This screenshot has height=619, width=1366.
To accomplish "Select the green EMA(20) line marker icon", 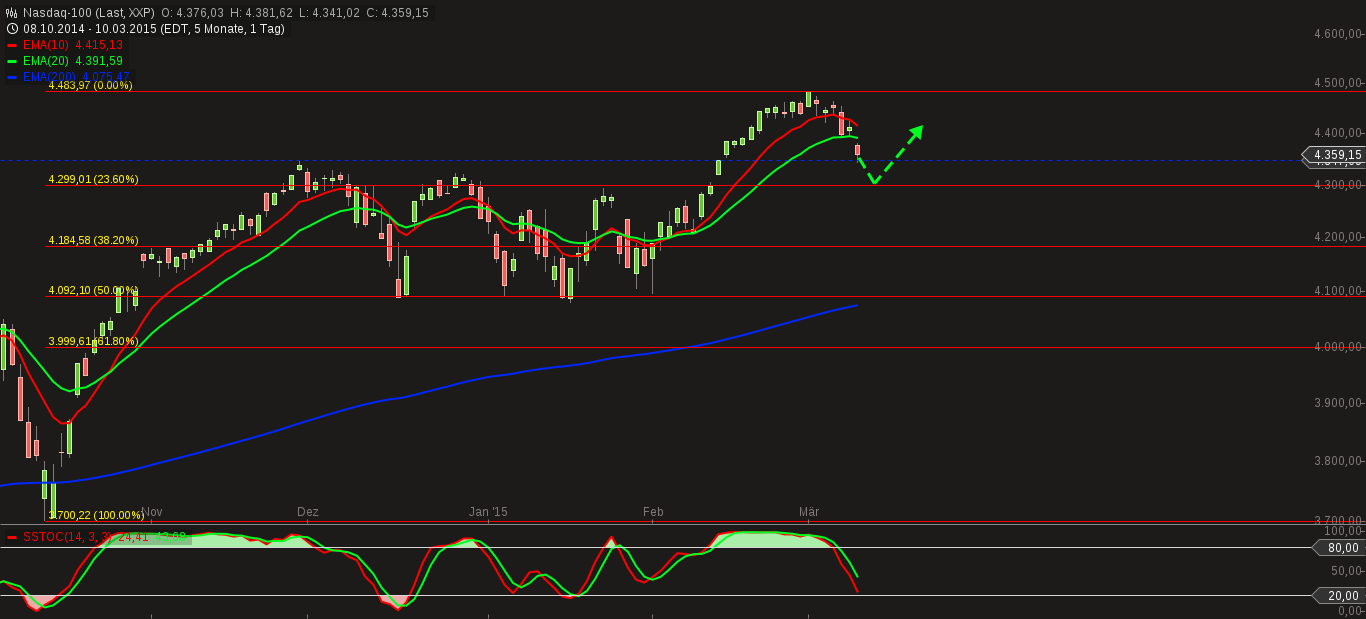I will [x=12, y=60].
